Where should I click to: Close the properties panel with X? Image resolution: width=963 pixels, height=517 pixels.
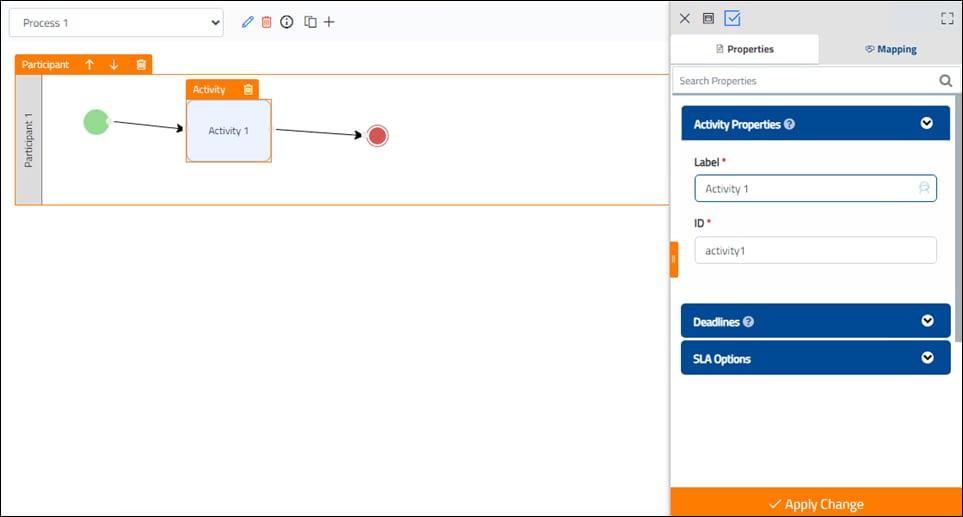click(x=685, y=18)
